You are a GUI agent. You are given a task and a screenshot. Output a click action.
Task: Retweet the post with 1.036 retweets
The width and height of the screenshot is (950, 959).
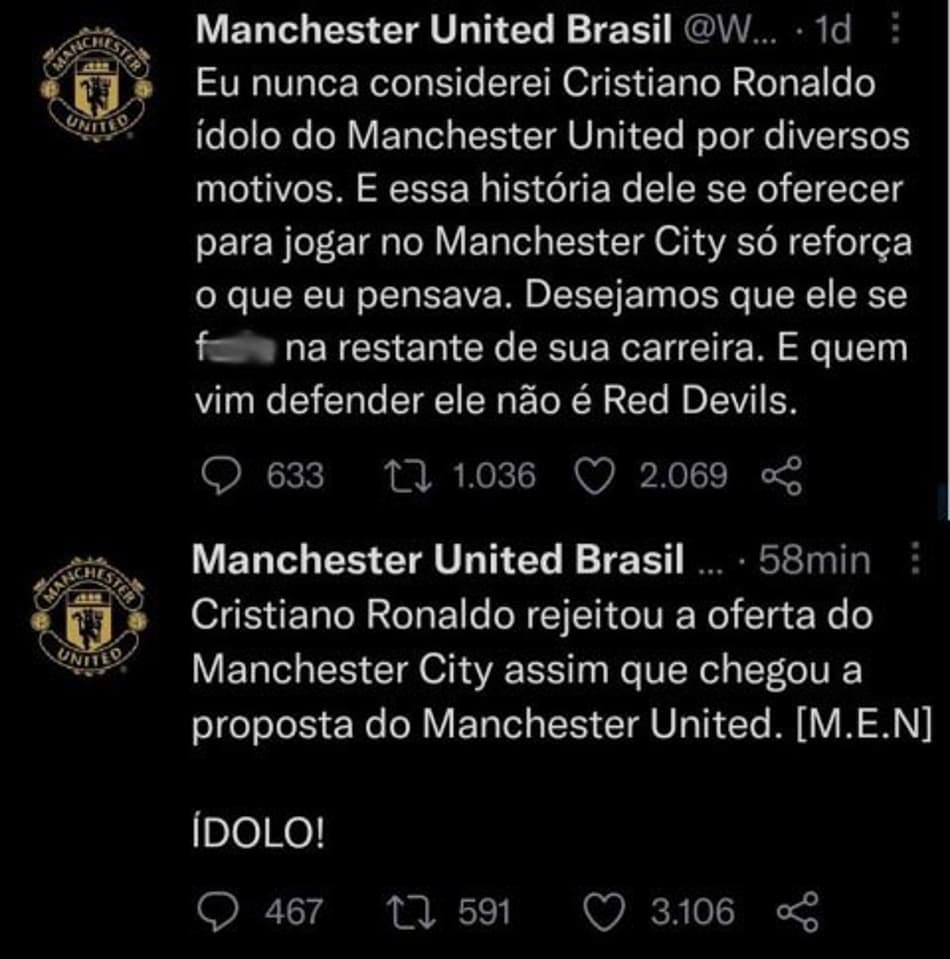[x=408, y=477]
